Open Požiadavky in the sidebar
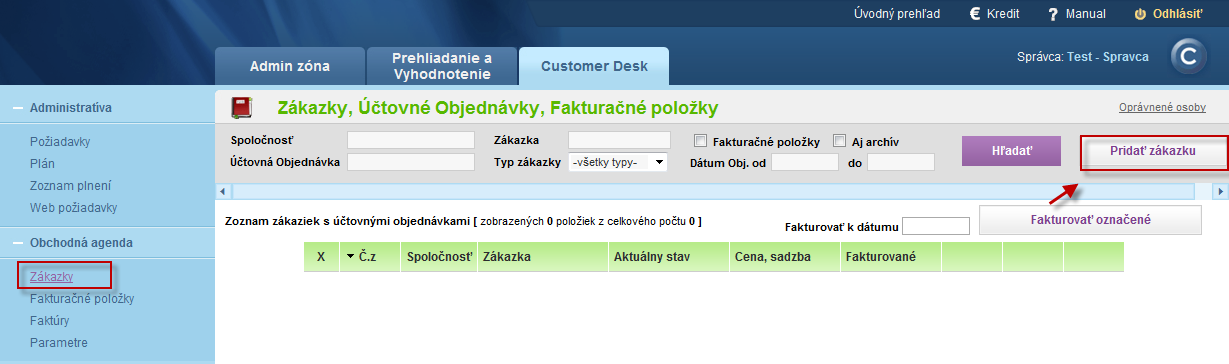This screenshot has width=1229, height=364. click(x=60, y=142)
